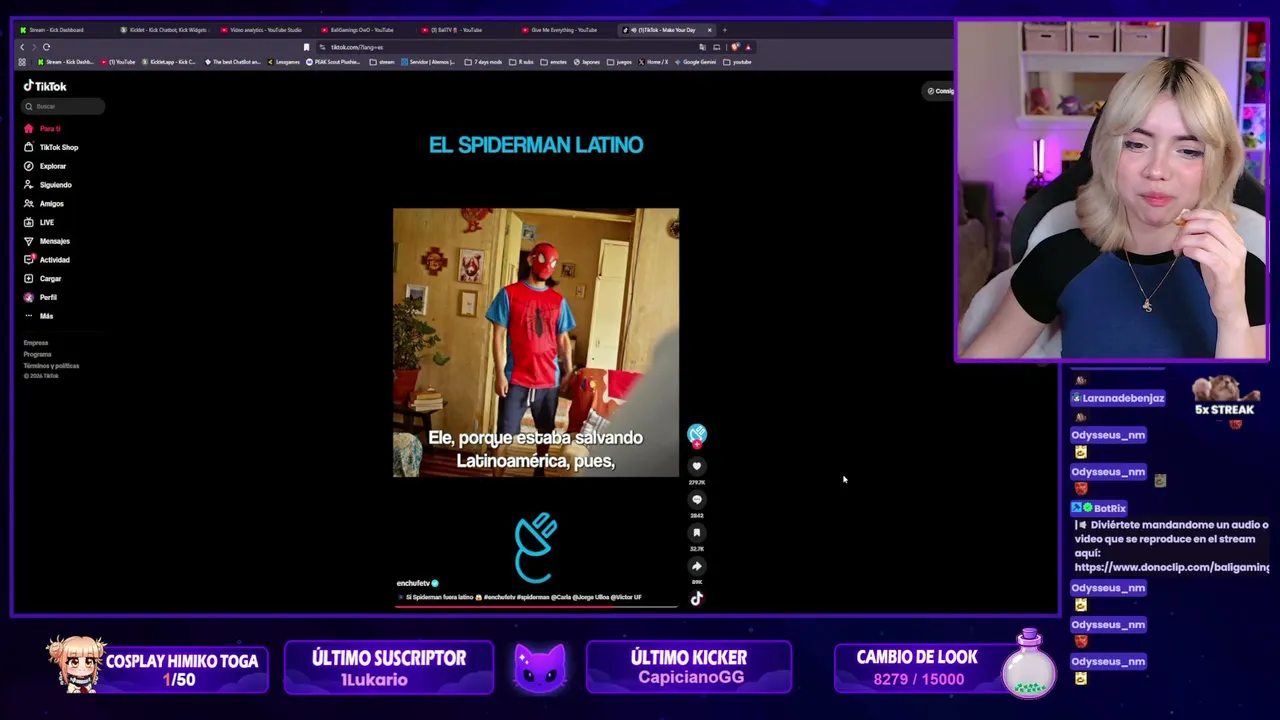The image size is (1280, 720).
Task: Click the Buscar search field
Action: pyautogui.click(x=64, y=106)
